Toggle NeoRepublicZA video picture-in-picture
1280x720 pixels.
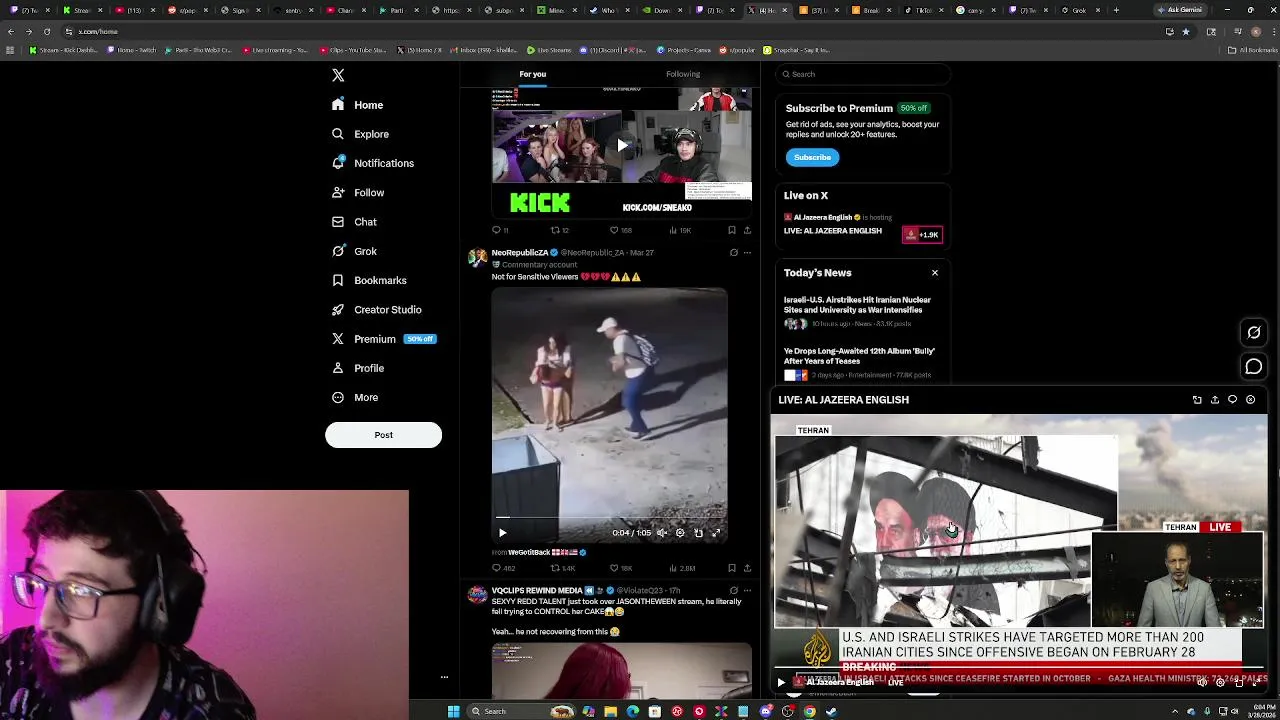[698, 533]
